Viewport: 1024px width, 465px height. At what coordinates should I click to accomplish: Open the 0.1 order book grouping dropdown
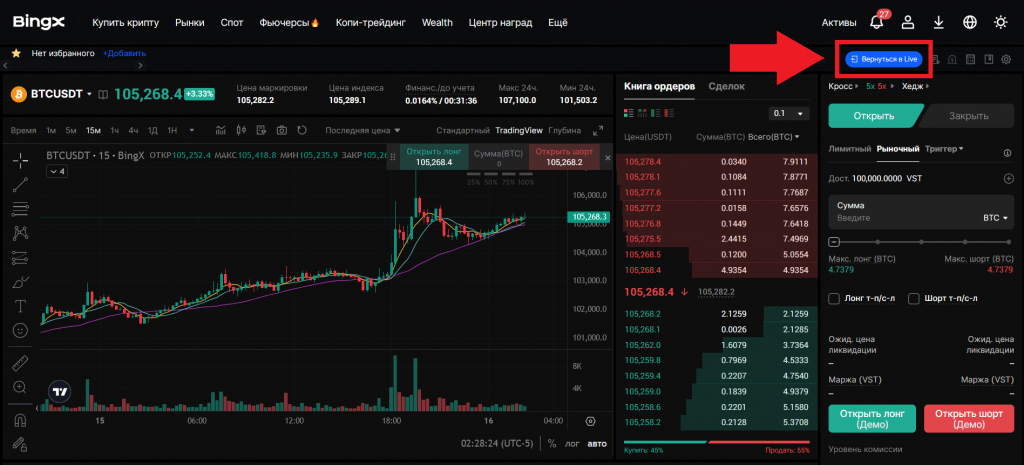coord(788,113)
